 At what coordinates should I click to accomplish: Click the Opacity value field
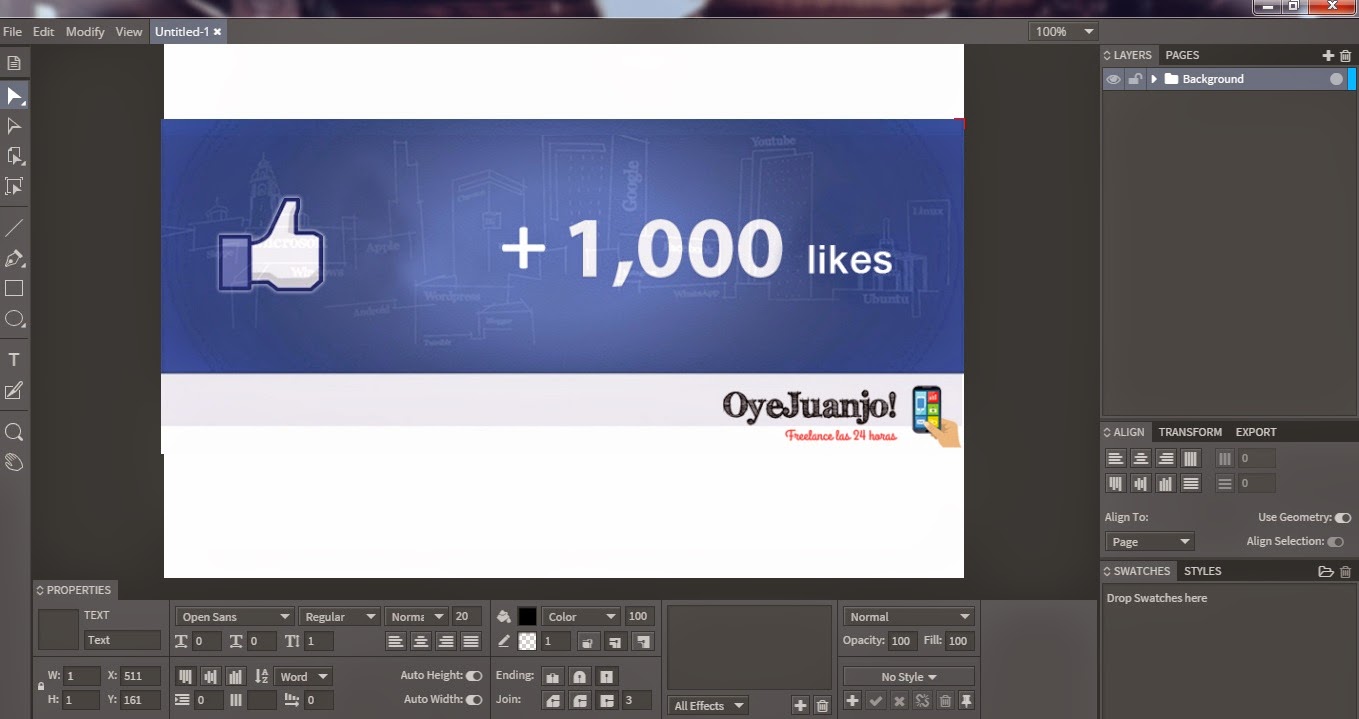(x=901, y=641)
